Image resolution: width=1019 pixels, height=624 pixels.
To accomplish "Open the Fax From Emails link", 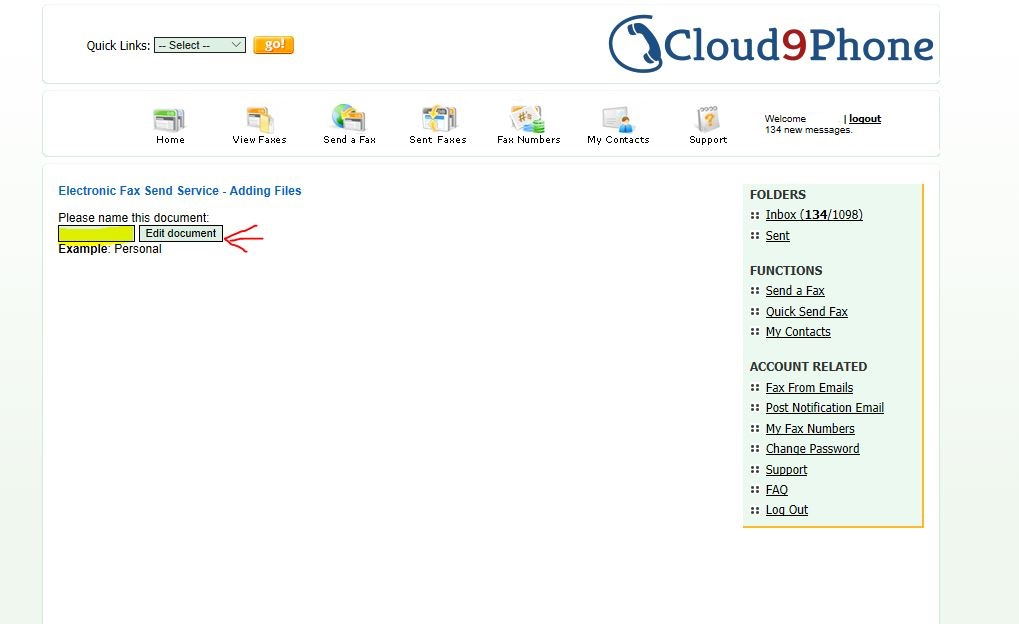I will coord(809,387).
